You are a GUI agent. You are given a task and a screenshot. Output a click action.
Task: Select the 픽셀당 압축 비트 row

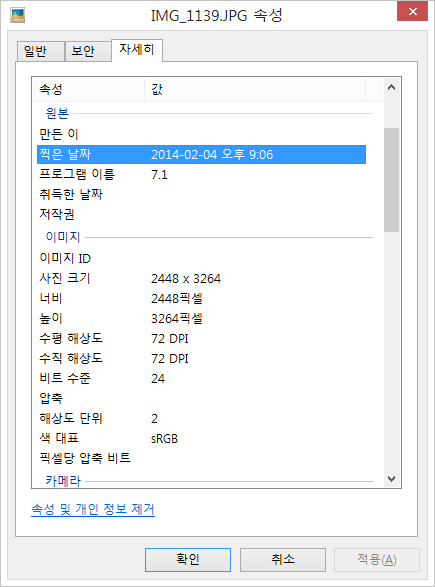tap(201, 458)
